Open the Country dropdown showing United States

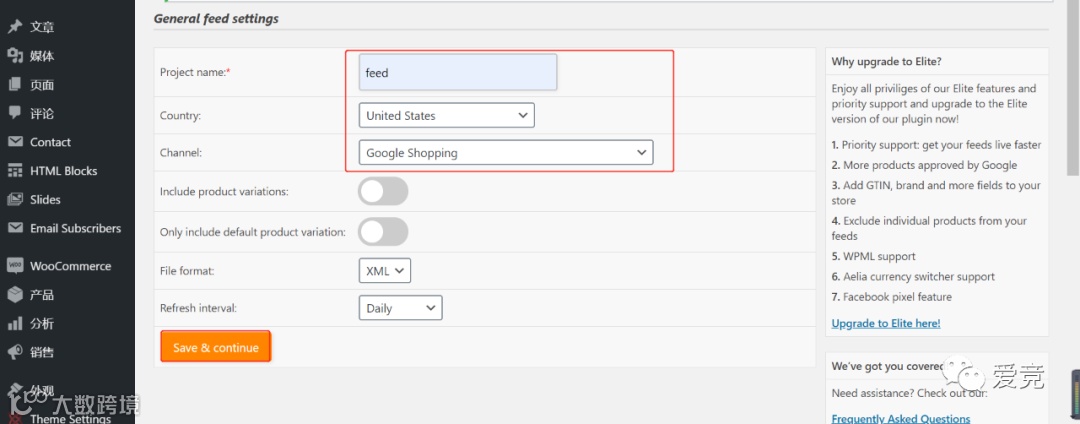click(x=446, y=116)
